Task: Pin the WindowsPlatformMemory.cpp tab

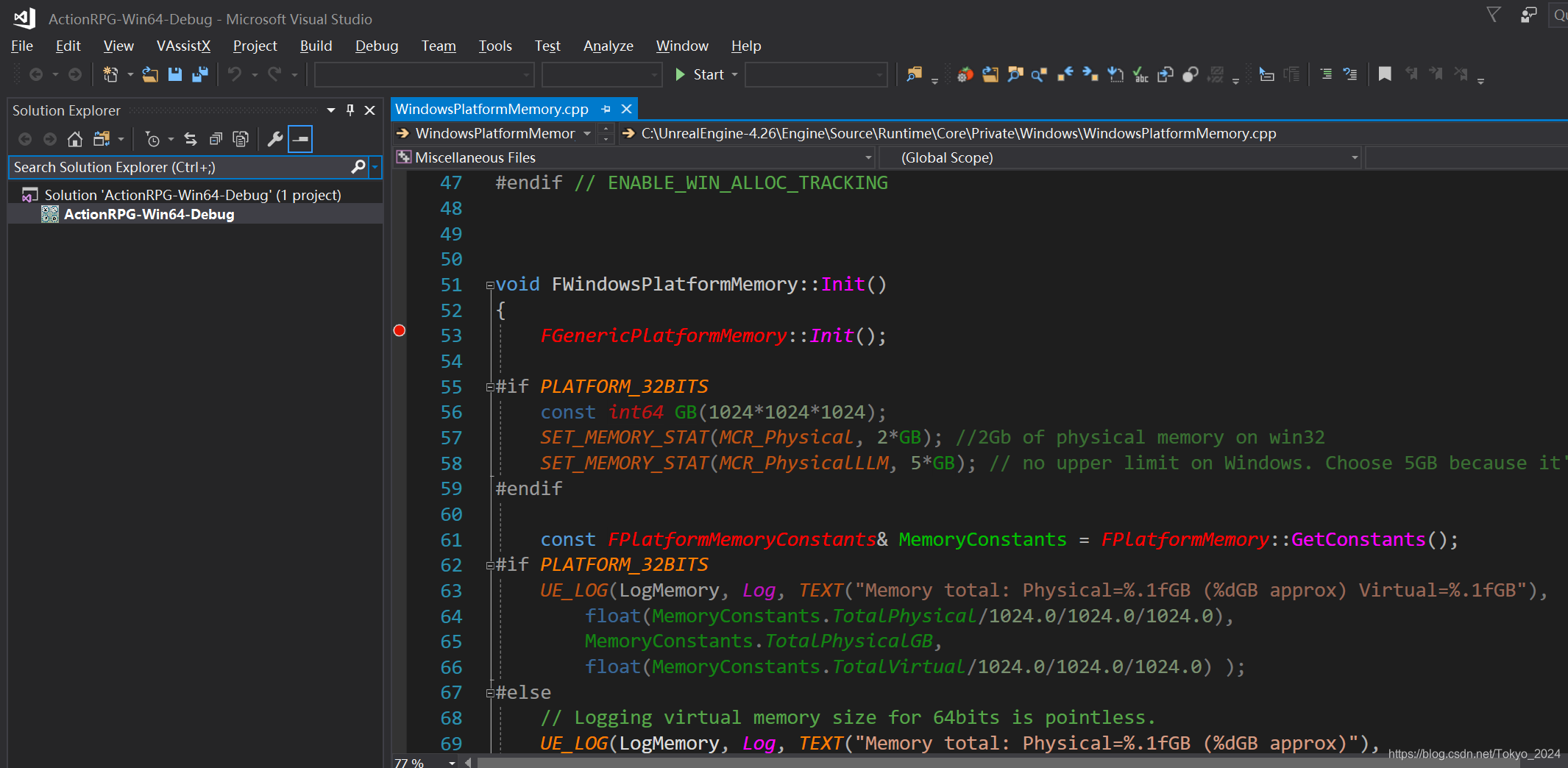Action: (x=606, y=109)
